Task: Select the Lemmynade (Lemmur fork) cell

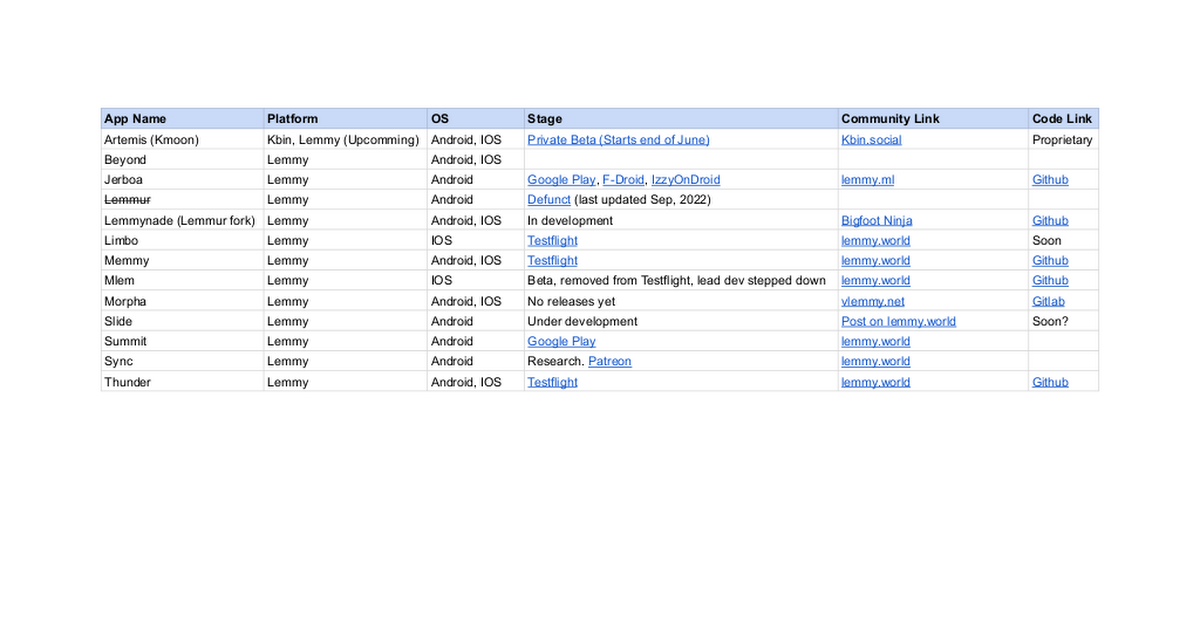Action: 183,220
